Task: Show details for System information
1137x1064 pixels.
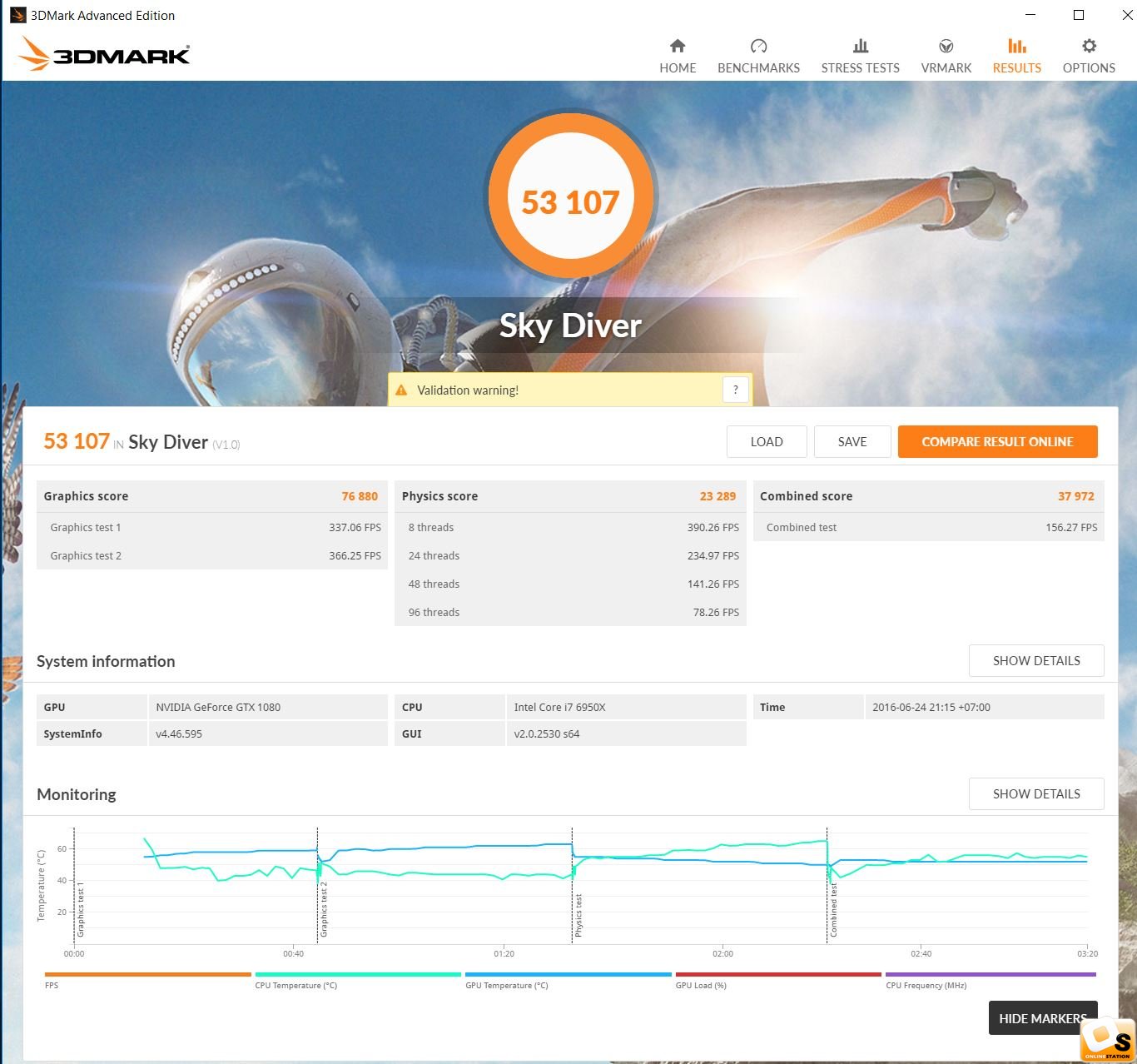Action: (x=1036, y=661)
